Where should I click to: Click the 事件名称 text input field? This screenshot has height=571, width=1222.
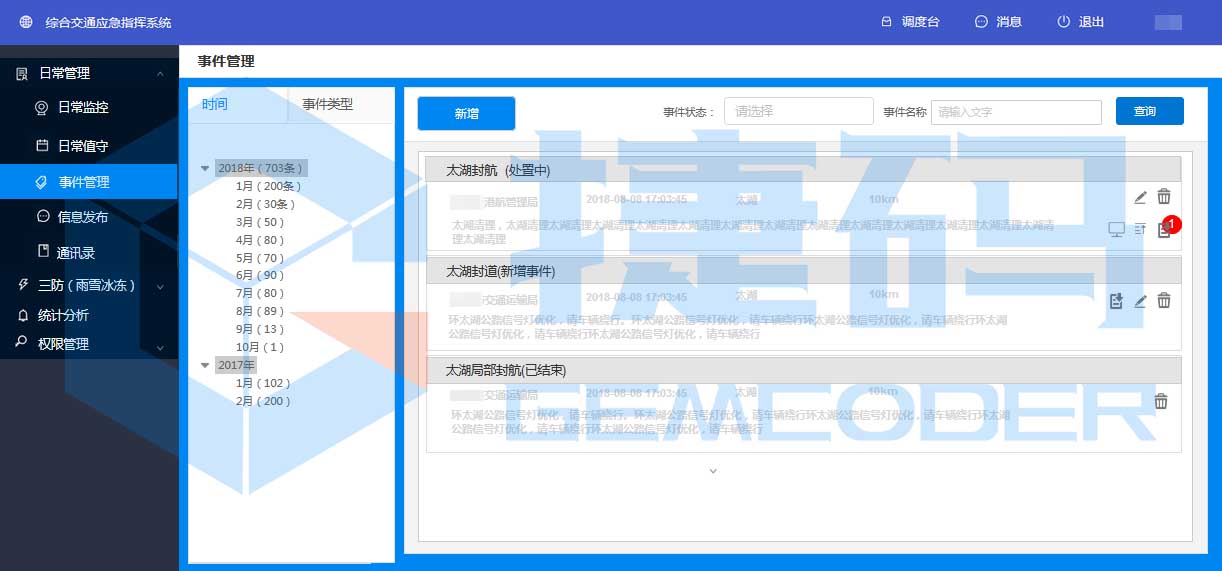click(1015, 112)
